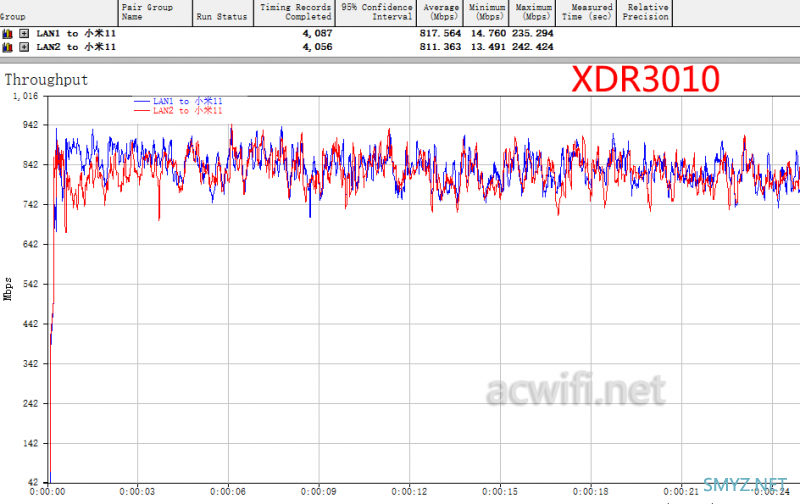Click the chart icon beside LAN2 to 小米11

7,47
